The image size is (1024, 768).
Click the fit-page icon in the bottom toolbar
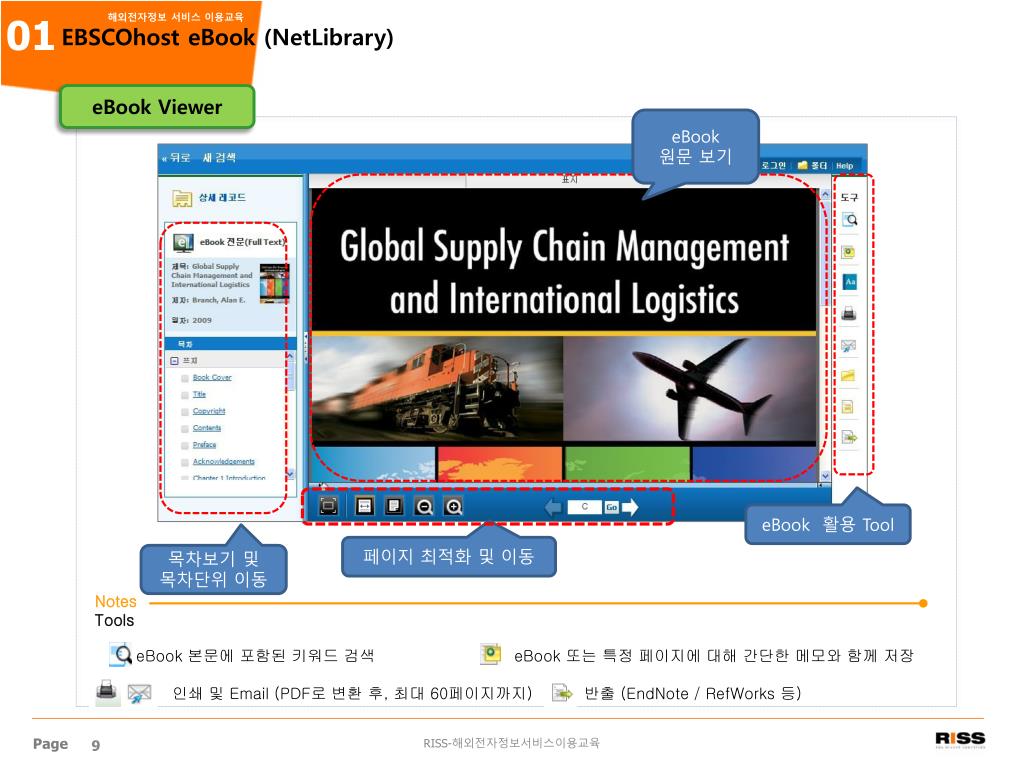click(394, 505)
